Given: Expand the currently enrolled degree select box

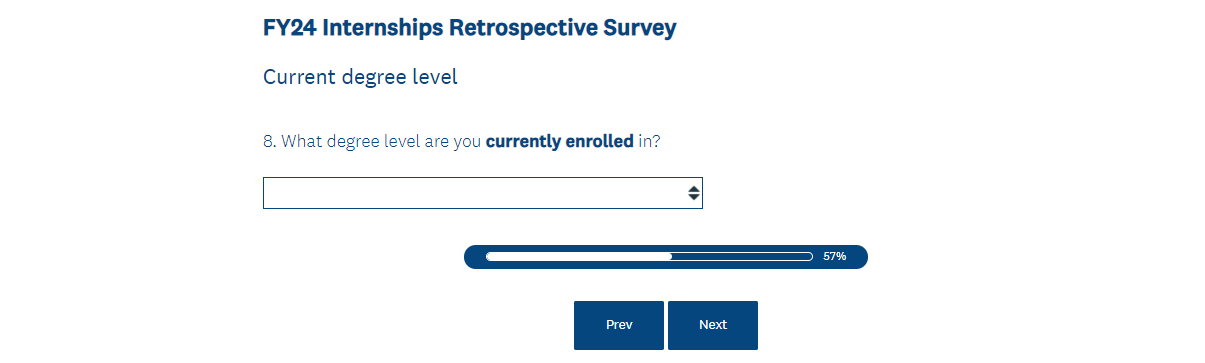Looking at the screenshot, I should (x=482, y=193).
